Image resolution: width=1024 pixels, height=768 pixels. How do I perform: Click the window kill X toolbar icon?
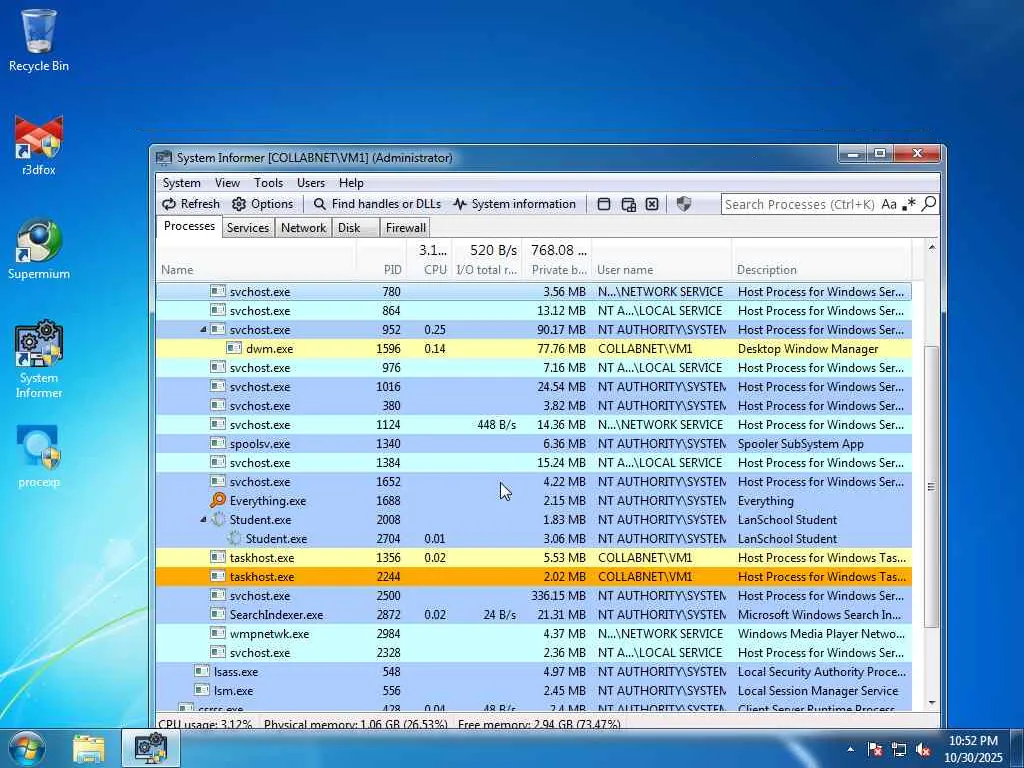(x=652, y=204)
